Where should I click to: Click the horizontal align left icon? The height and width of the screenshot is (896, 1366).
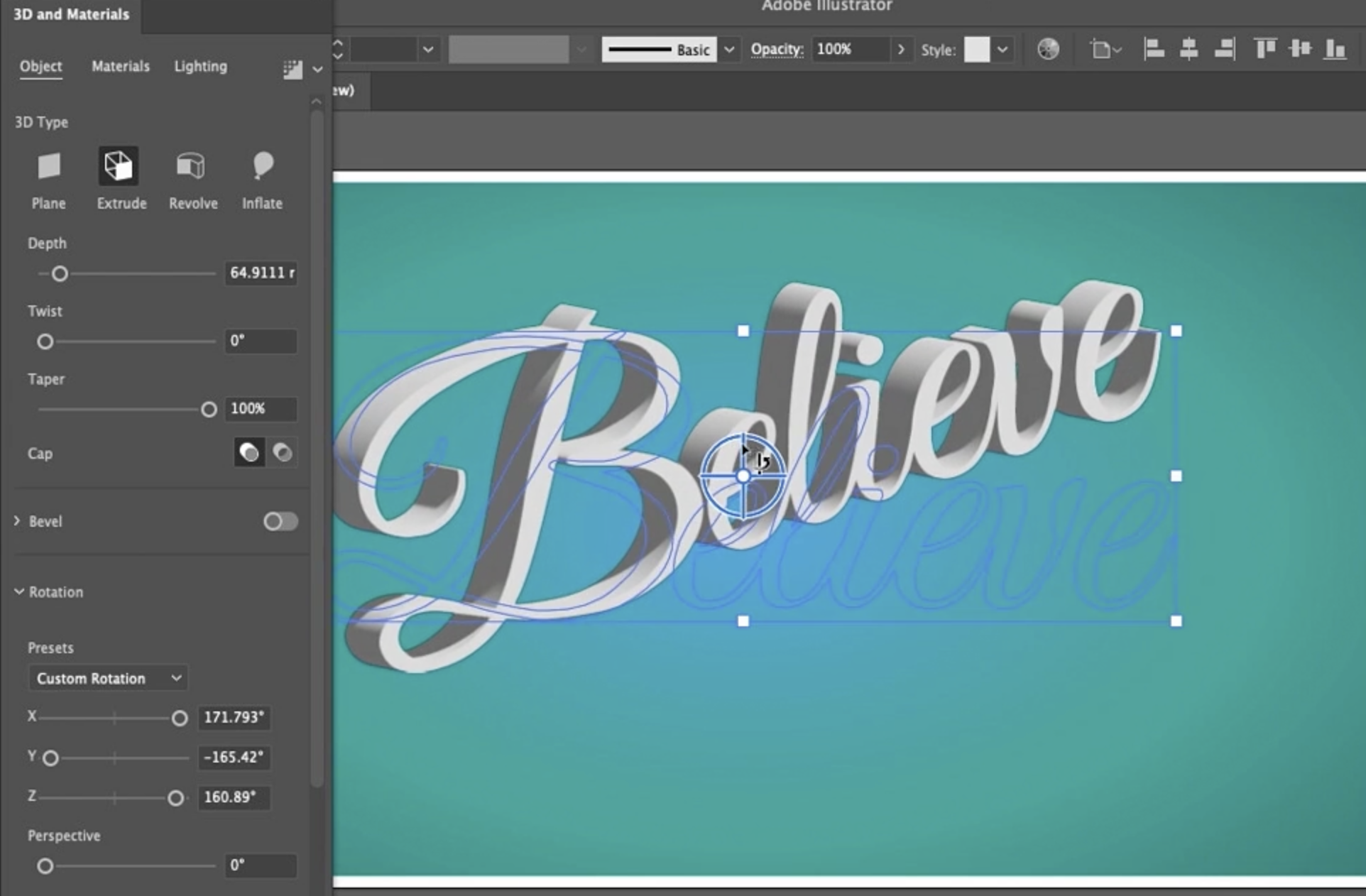point(1154,49)
